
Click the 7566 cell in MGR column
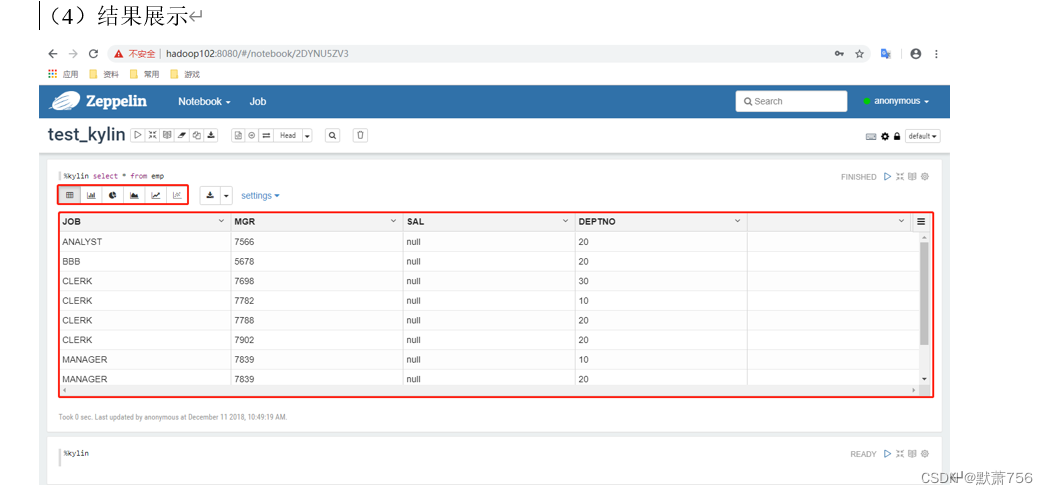(x=317, y=242)
